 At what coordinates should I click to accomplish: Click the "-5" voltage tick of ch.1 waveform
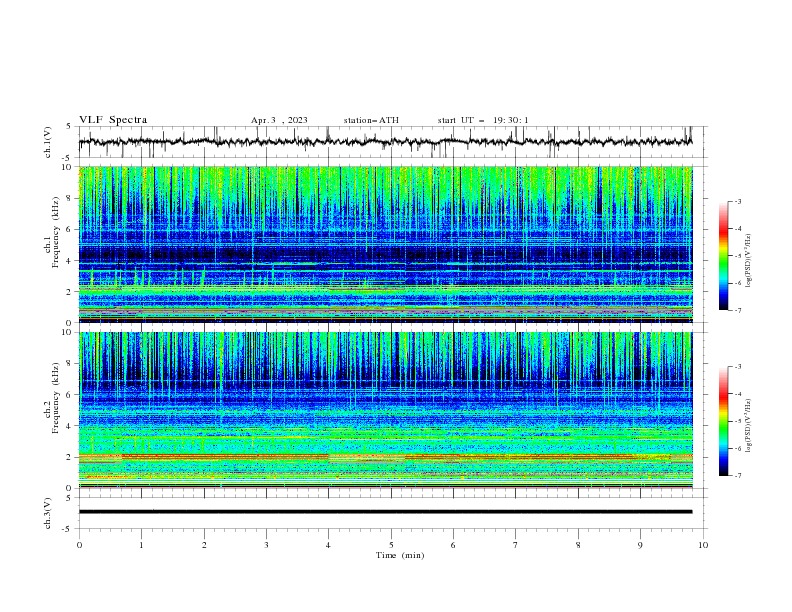[x=68, y=158]
